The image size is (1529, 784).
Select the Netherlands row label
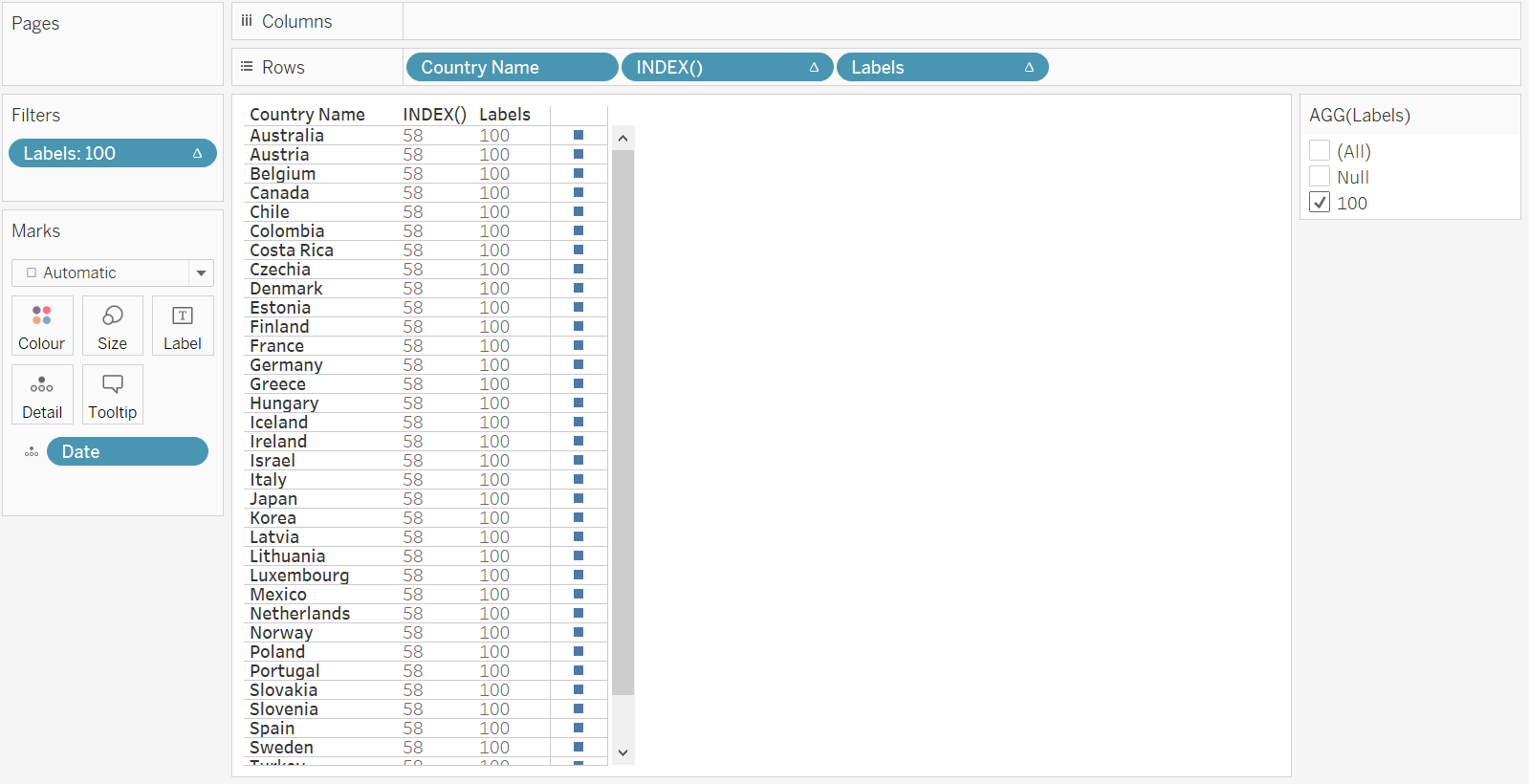tap(299, 613)
